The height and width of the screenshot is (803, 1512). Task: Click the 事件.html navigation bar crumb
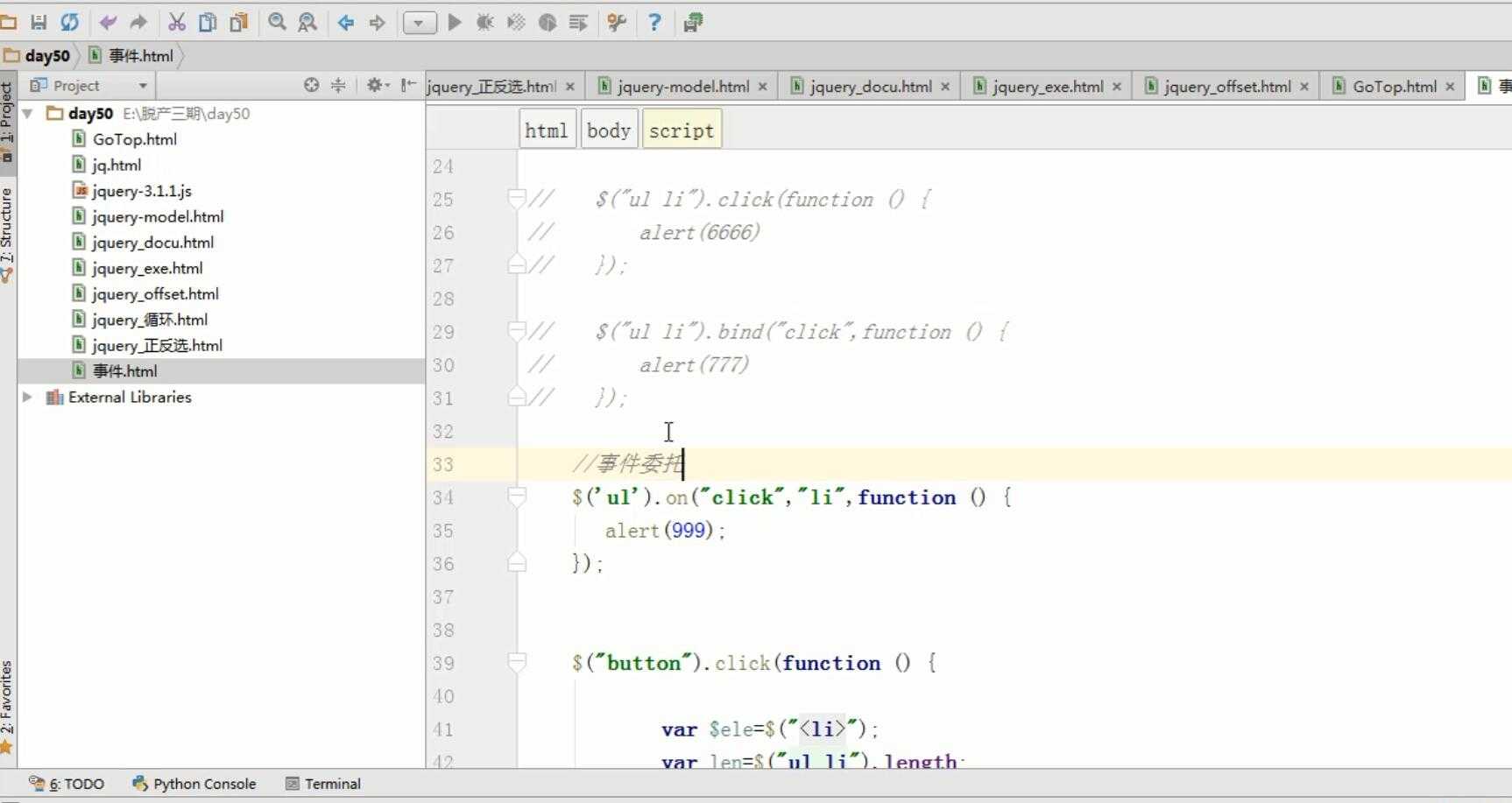point(131,56)
